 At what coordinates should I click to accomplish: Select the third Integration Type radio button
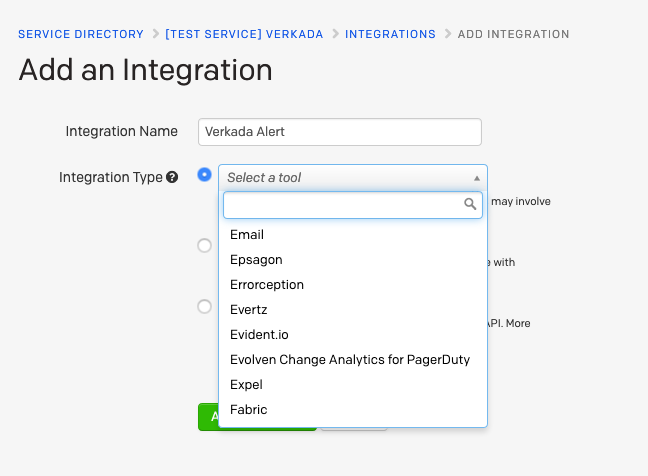(205, 307)
